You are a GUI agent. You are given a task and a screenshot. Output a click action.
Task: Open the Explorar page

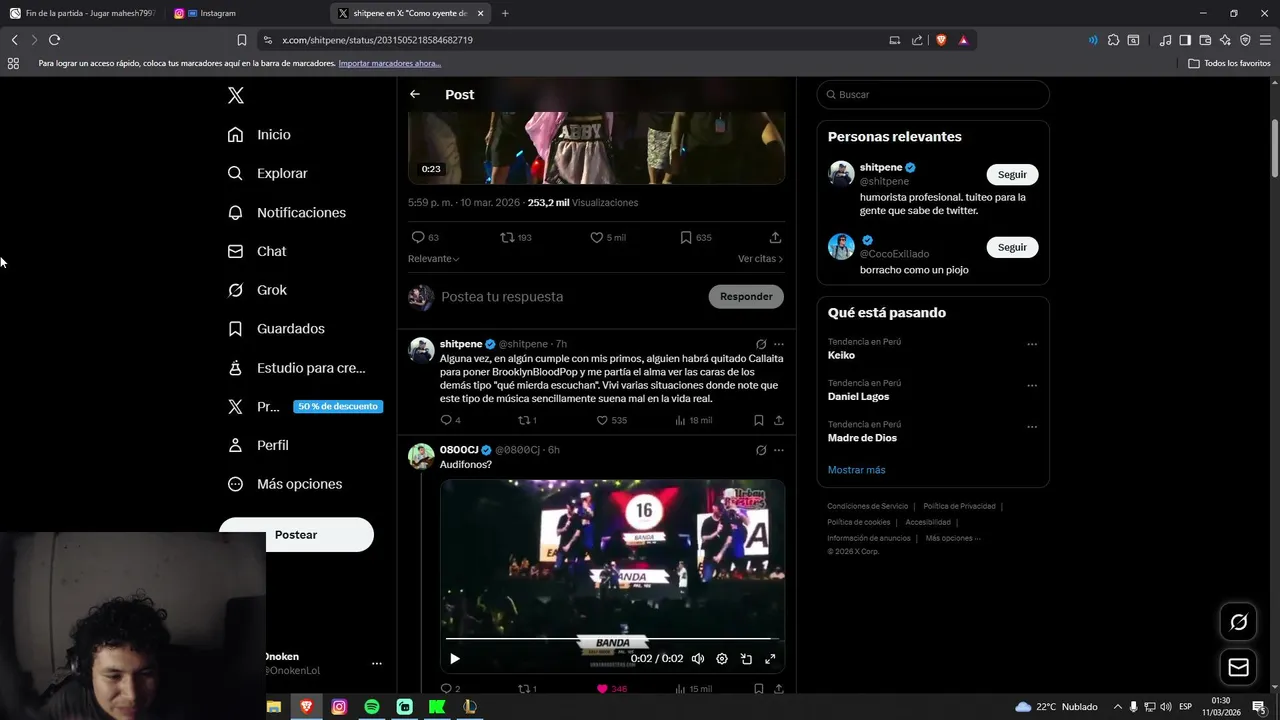coord(267,173)
